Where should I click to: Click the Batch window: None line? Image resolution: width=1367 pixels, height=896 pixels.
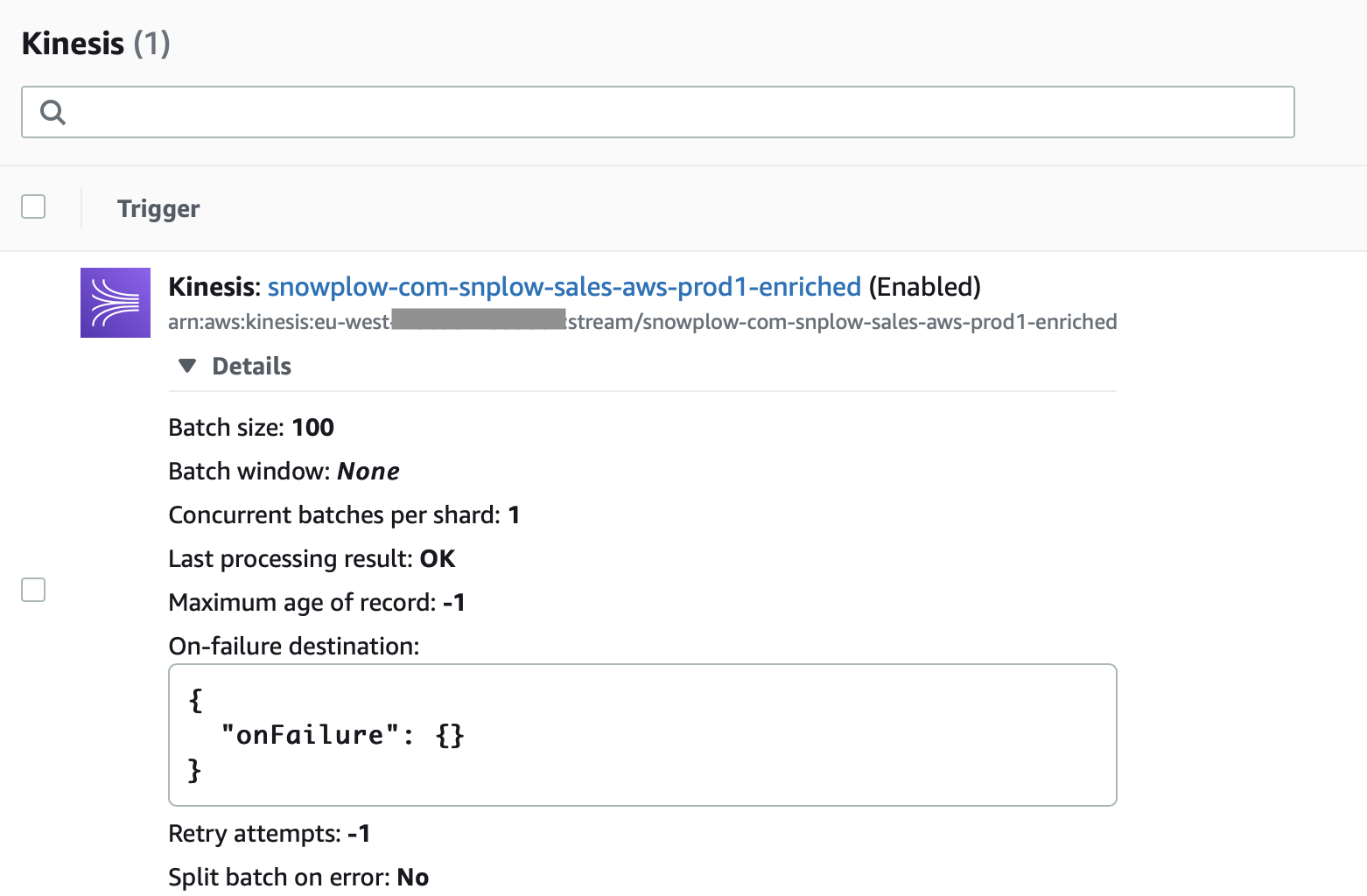pos(284,471)
